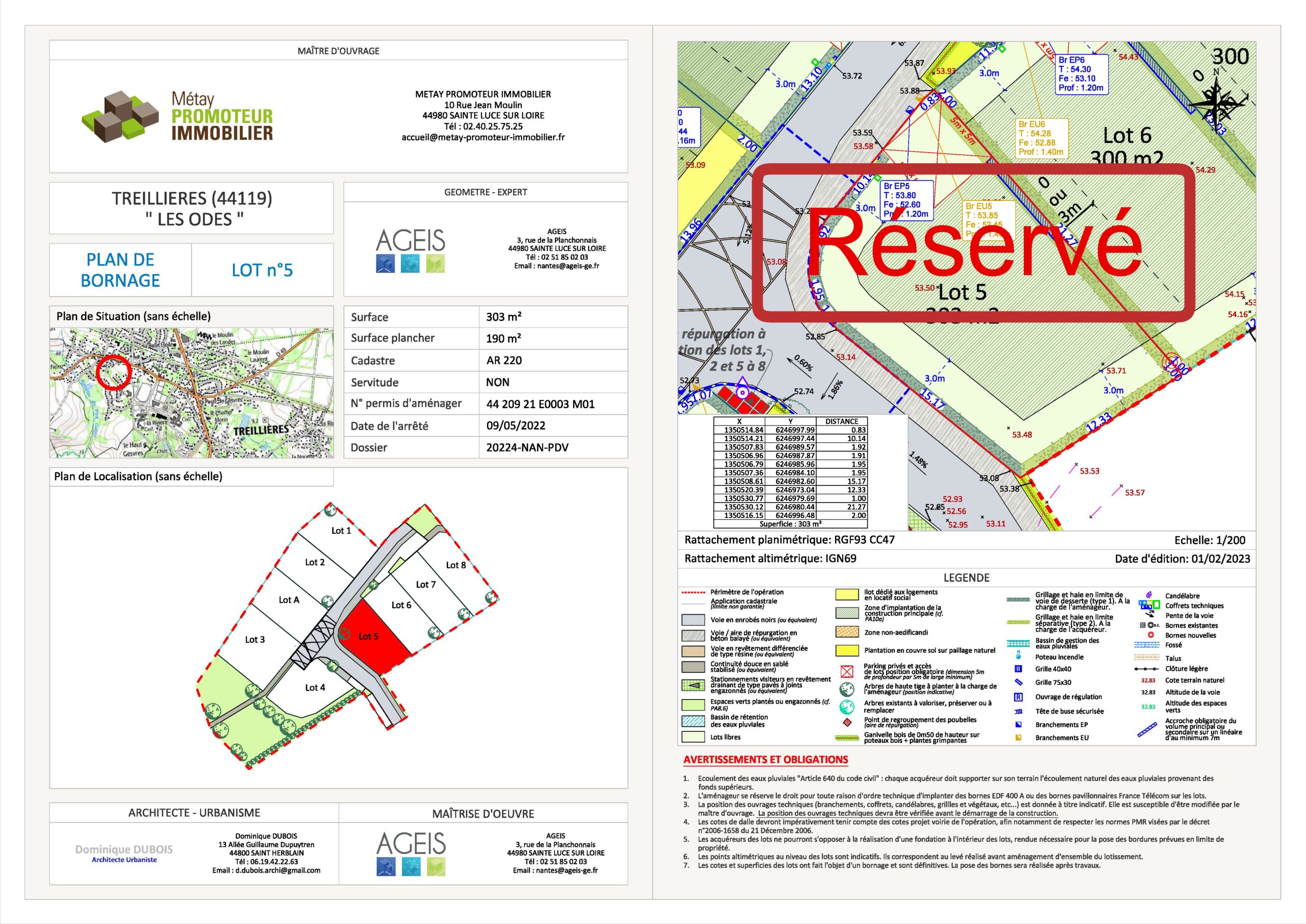
Task: Click the Bornes nouvelles red circle symbol
Action: pyautogui.click(x=1150, y=635)
